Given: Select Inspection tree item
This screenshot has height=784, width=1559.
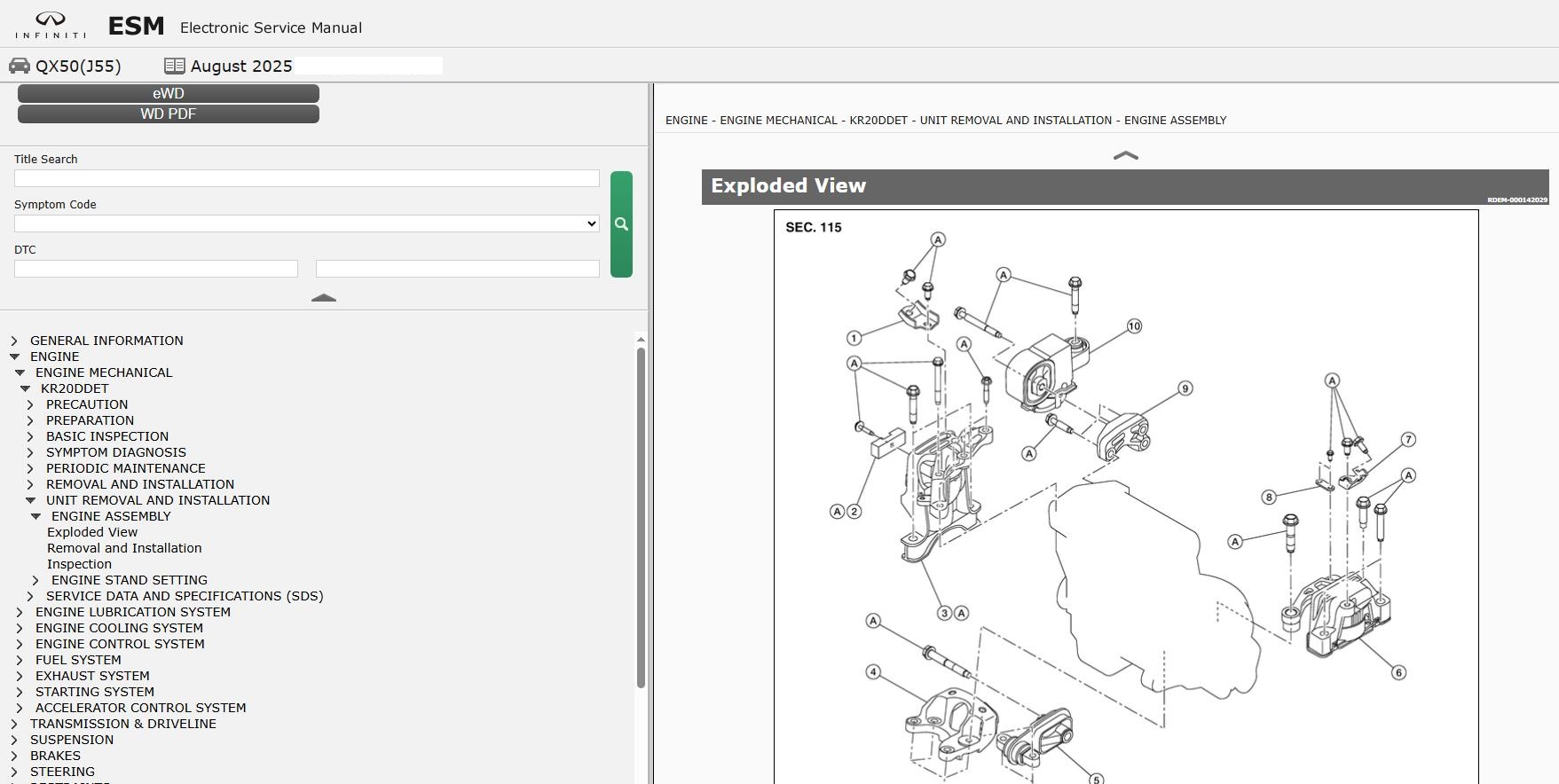Looking at the screenshot, I should click(79, 564).
